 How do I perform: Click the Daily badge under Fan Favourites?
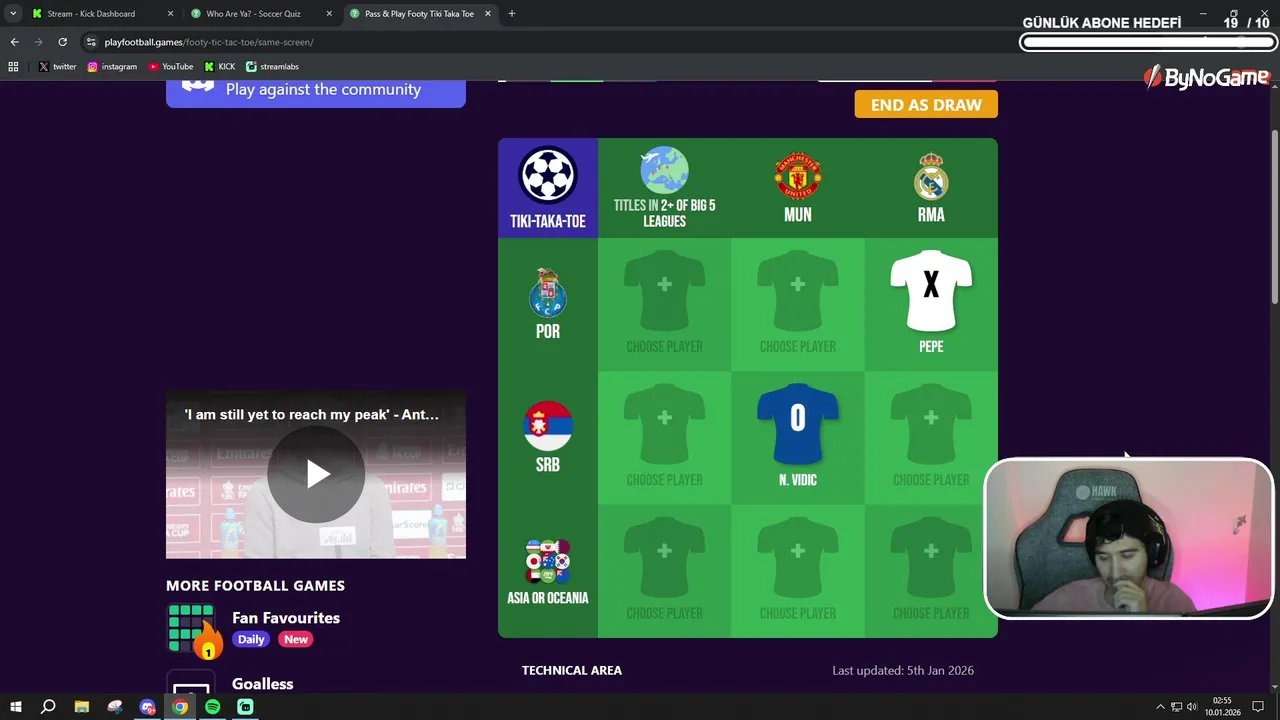[x=251, y=639]
